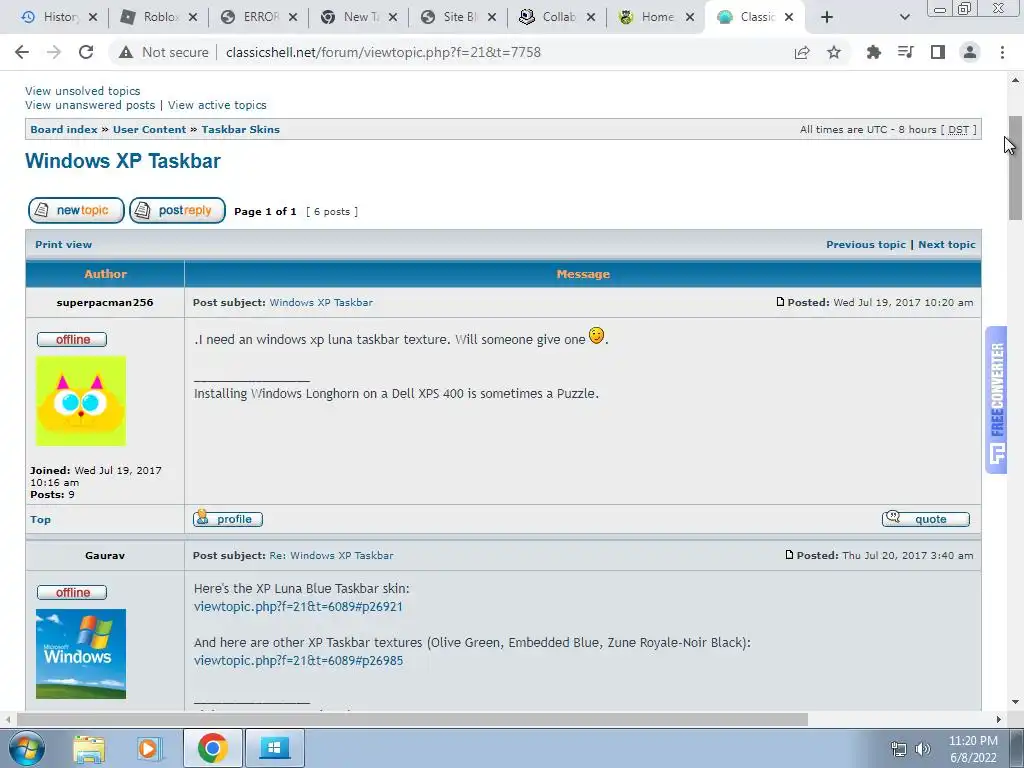This screenshot has height=768, width=1024.
Task: Open the viewtopic link ending p26921
Action: point(298,607)
